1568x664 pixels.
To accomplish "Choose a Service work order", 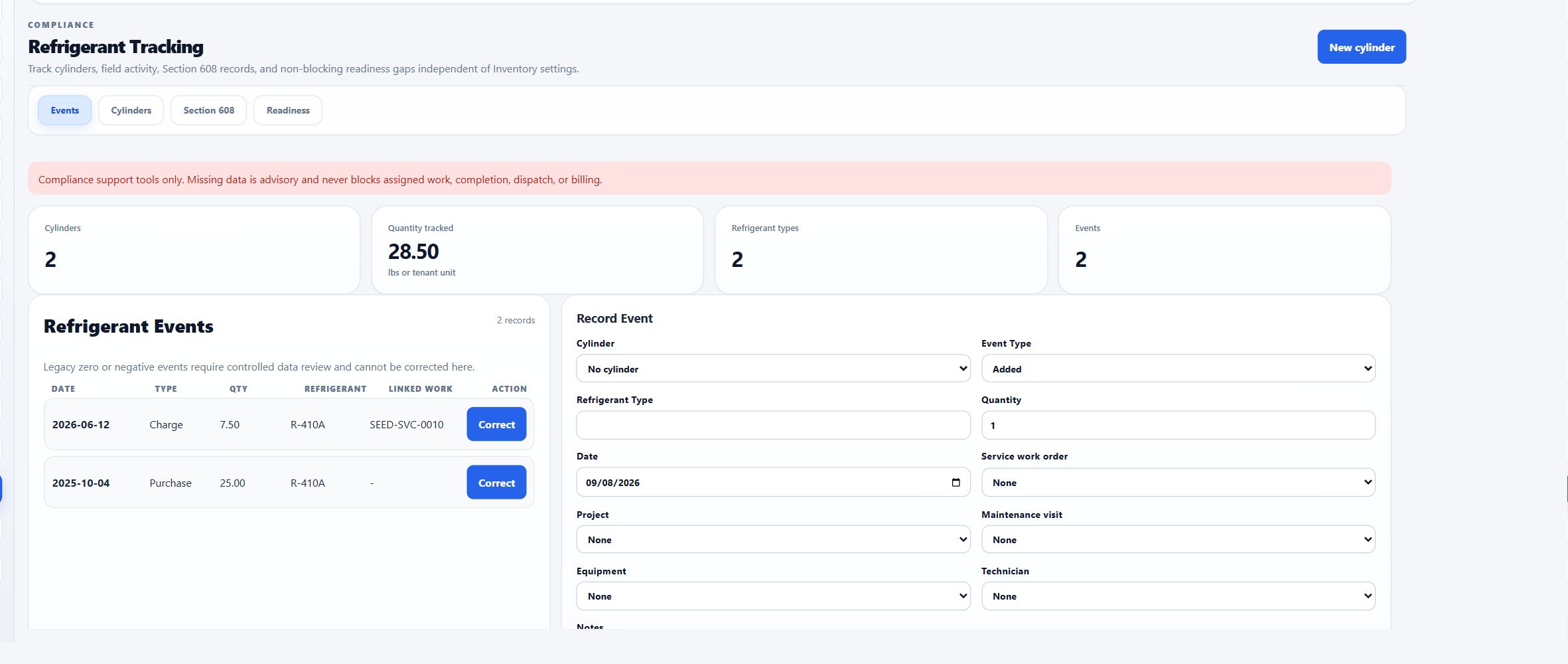I will 1178,483.
